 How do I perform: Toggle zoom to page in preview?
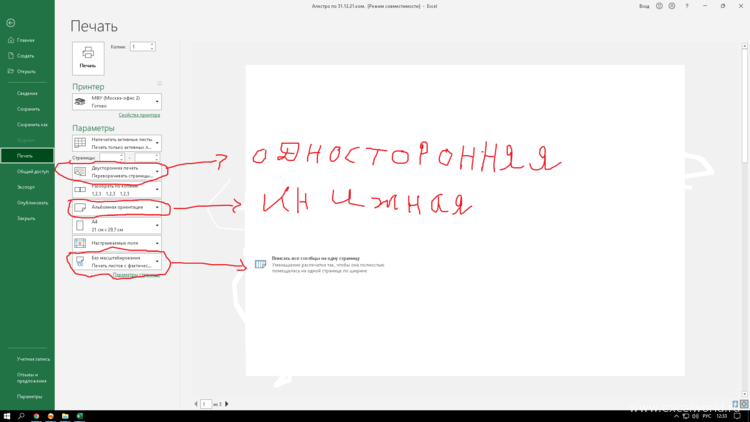(744, 404)
